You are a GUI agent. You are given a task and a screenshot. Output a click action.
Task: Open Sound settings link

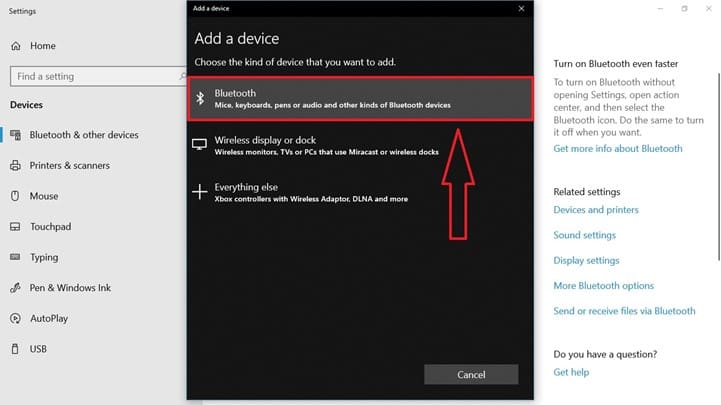[584, 235]
